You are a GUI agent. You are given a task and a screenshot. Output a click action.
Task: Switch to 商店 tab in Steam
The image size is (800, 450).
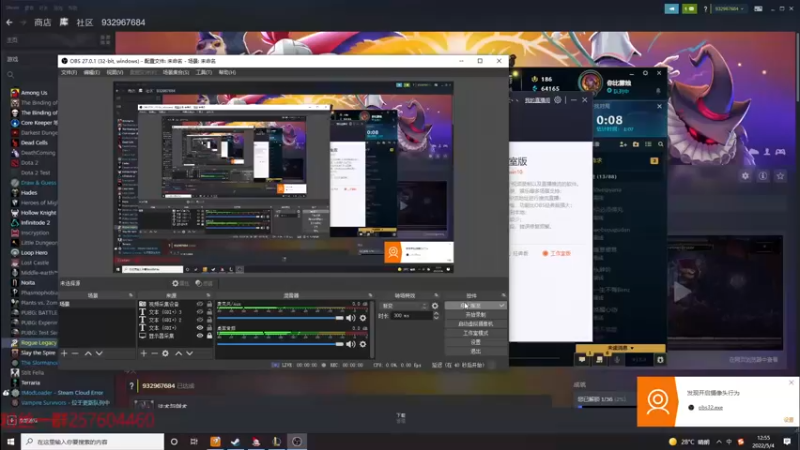click(x=42, y=22)
